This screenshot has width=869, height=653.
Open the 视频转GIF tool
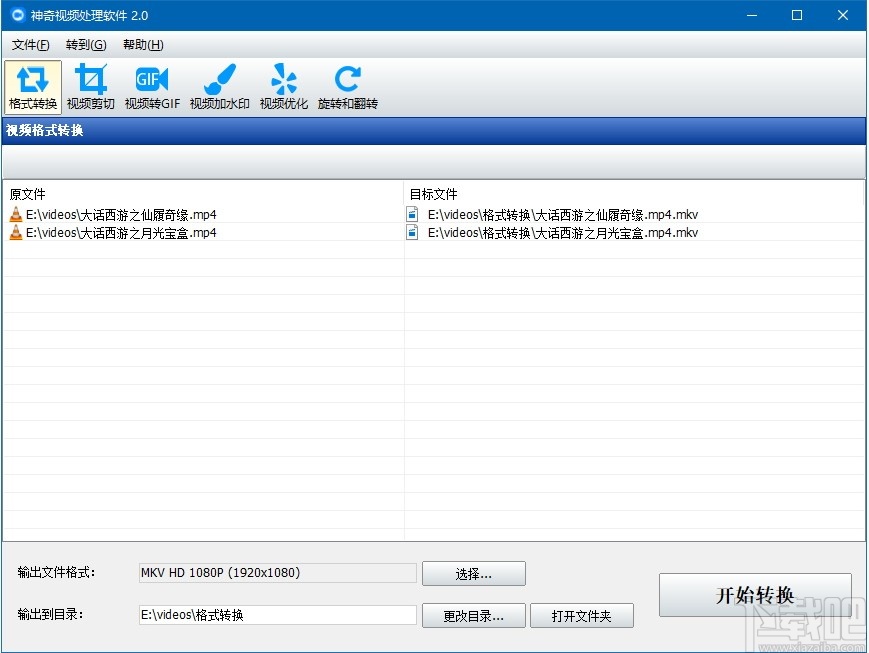(152, 87)
